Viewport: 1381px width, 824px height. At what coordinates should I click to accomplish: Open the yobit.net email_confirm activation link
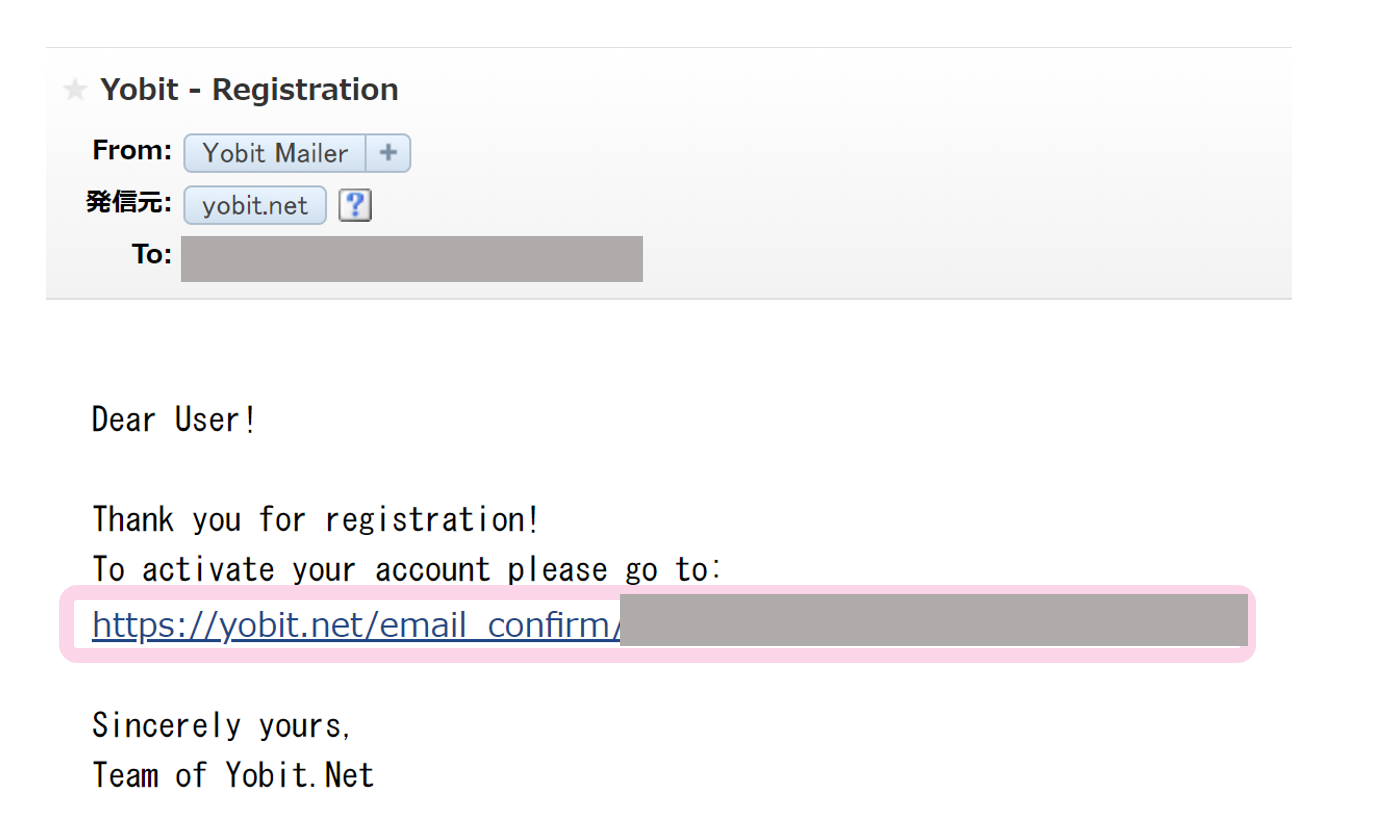pos(356,625)
